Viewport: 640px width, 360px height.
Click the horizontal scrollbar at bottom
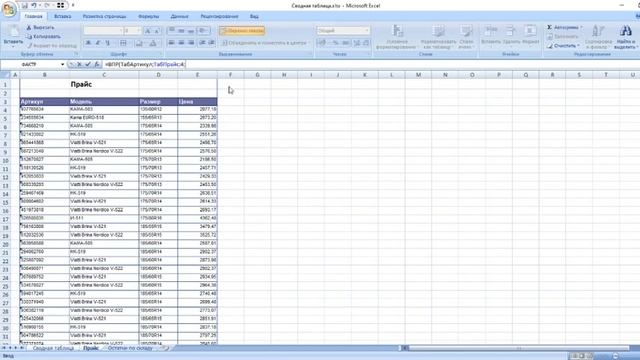pyautogui.click(x=518, y=348)
